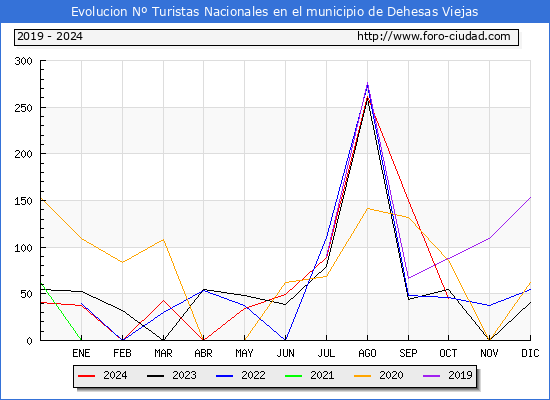Click the ABR month axis label
550x400 pixels.
(x=203, y=353)
